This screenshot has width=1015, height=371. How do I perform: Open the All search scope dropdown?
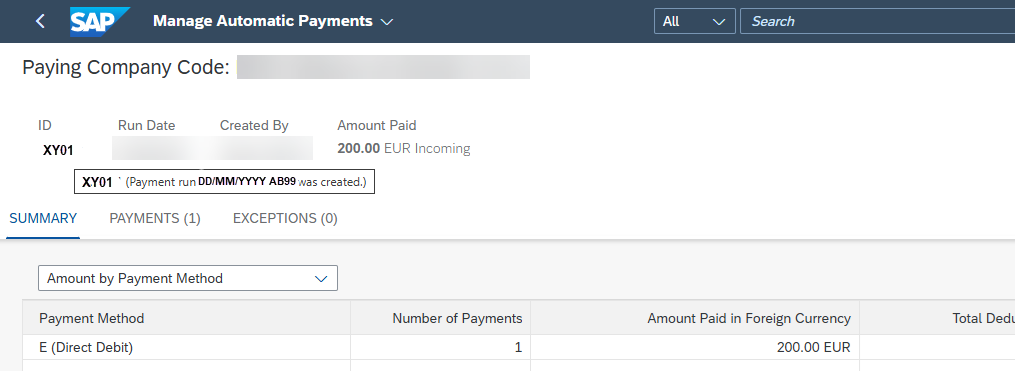[695, 21]
